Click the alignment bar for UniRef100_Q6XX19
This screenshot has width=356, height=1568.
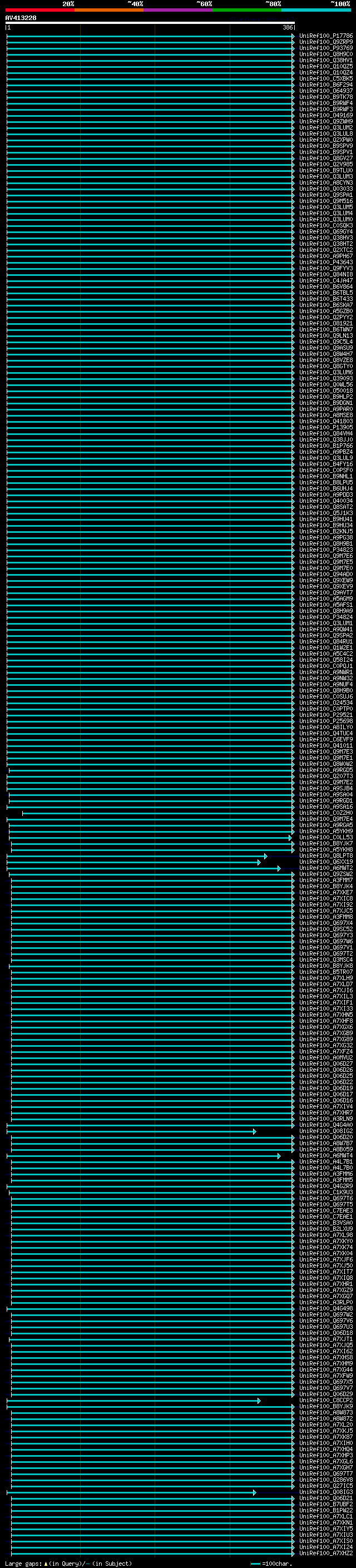point(134,862)
